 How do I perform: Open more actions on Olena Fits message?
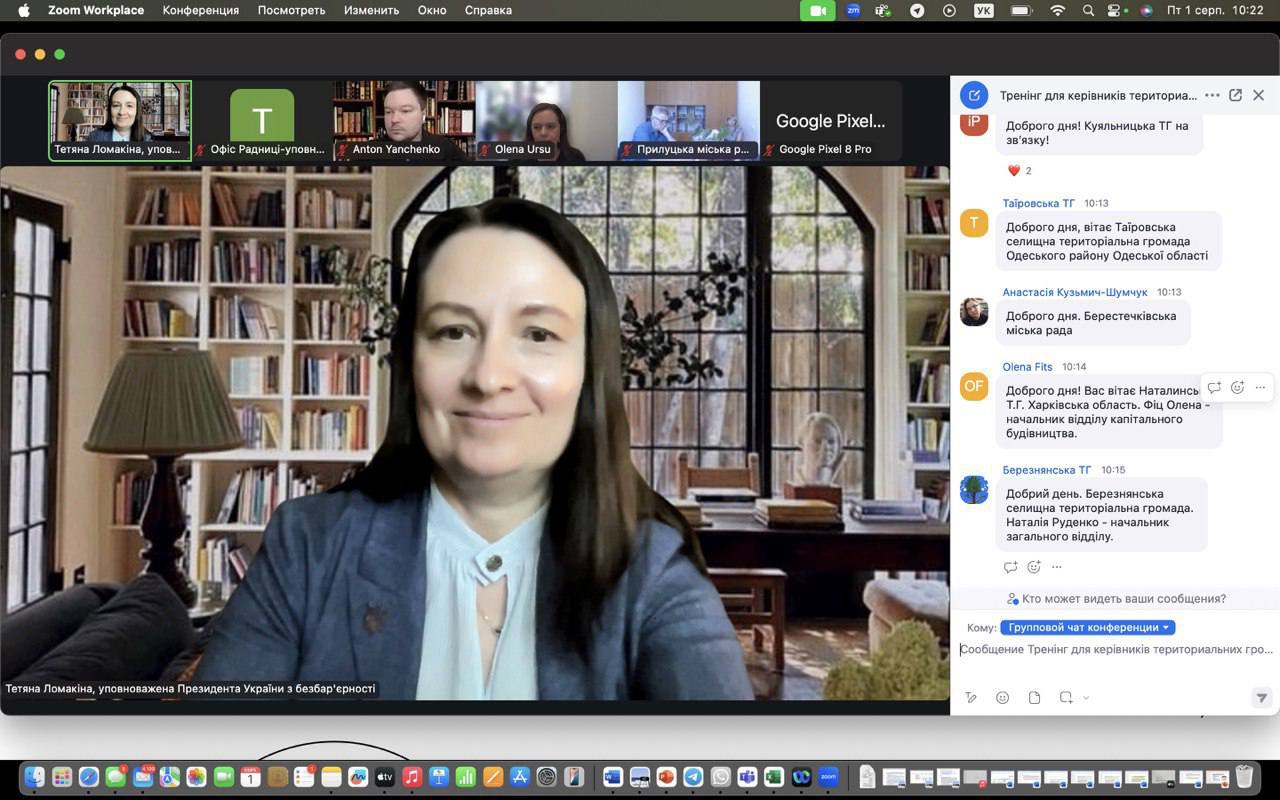pyautogui.click(x=1260, y=388)
